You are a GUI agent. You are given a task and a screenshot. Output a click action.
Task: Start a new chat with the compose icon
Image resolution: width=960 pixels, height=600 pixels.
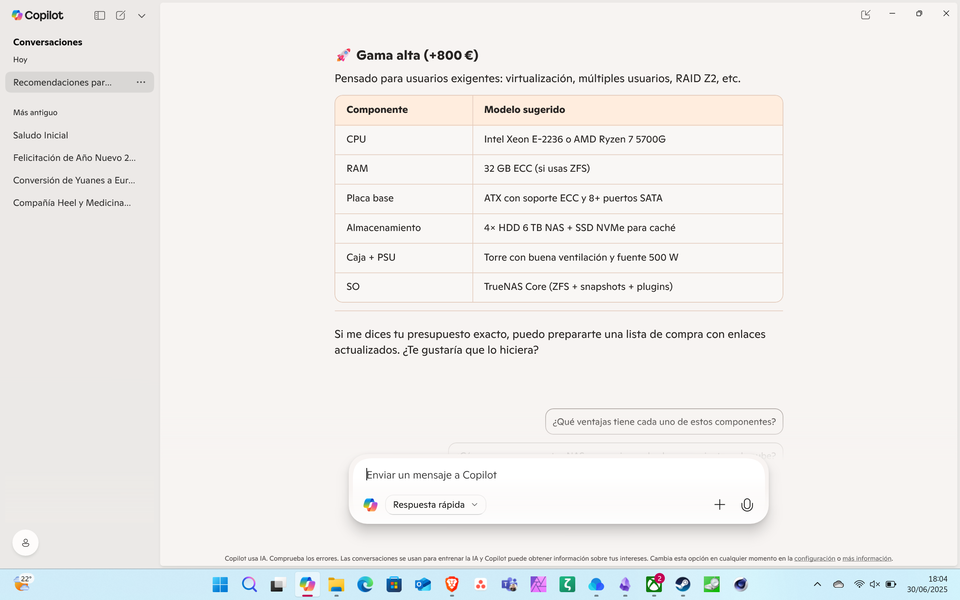click(121, 16)
